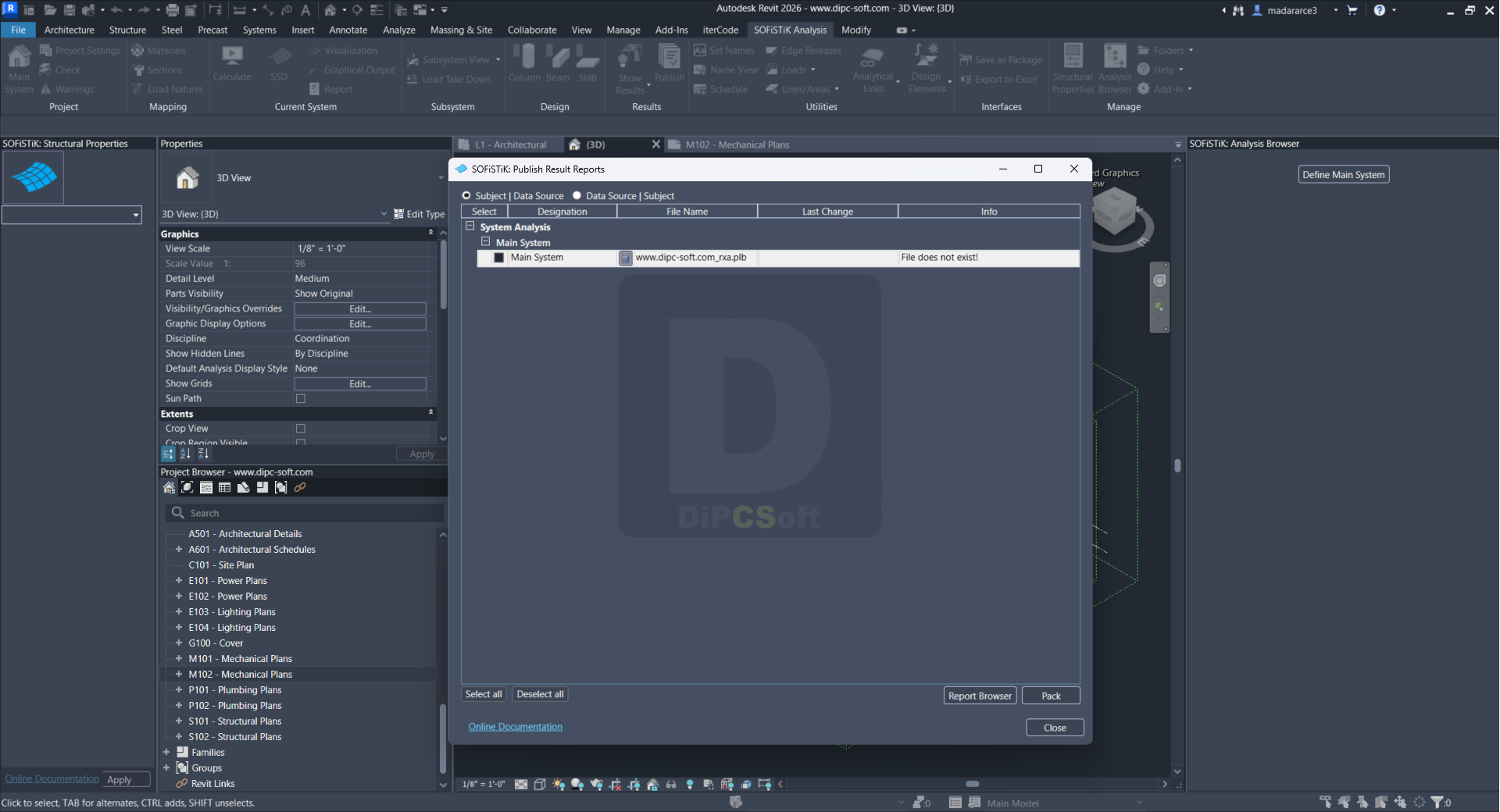This screenshot has width=1500, height=812.
Task: Click the Undo arrow icon
Action: (116, 10)
